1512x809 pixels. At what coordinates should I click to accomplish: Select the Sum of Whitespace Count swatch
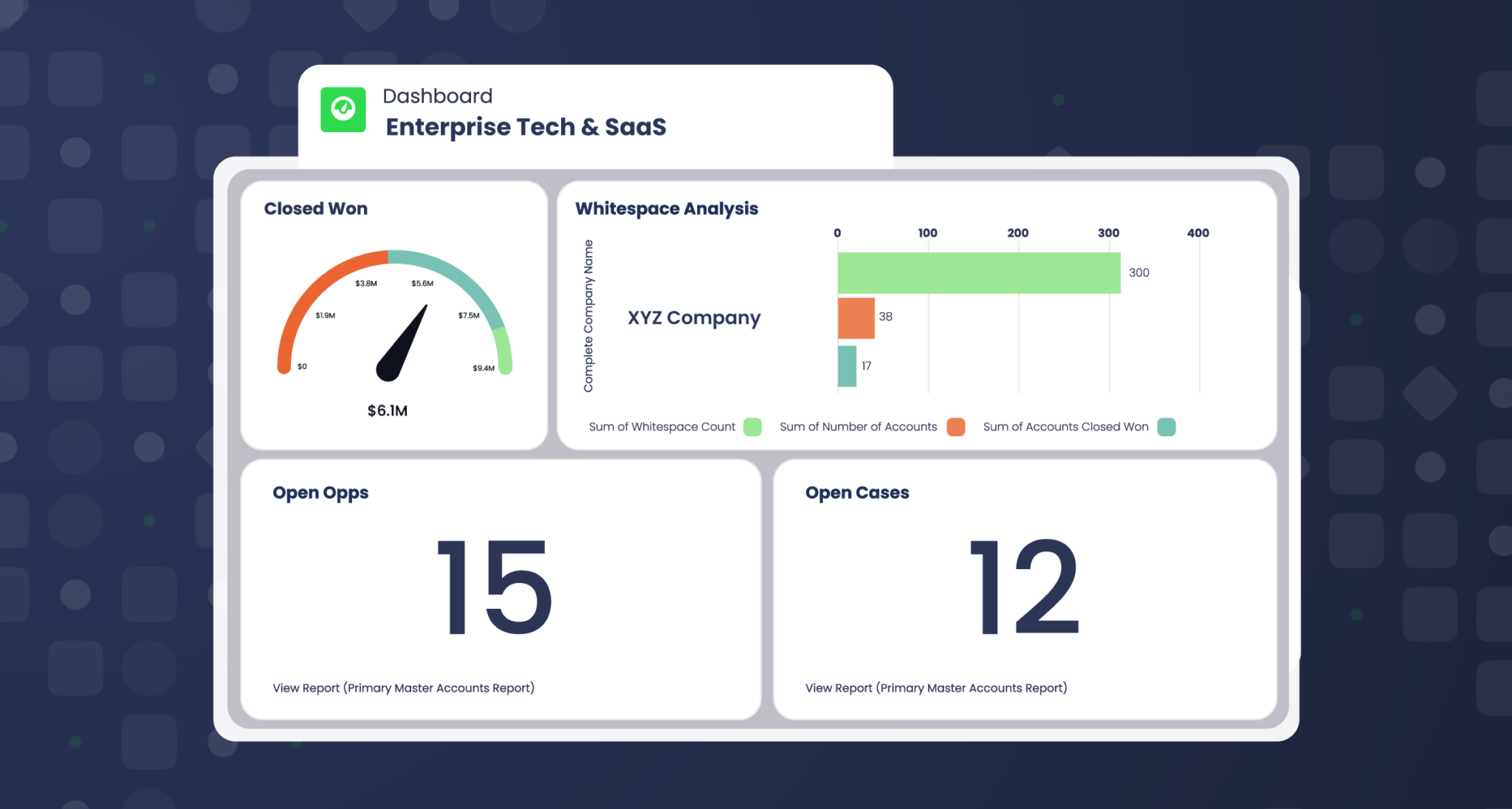coord(752,427)
